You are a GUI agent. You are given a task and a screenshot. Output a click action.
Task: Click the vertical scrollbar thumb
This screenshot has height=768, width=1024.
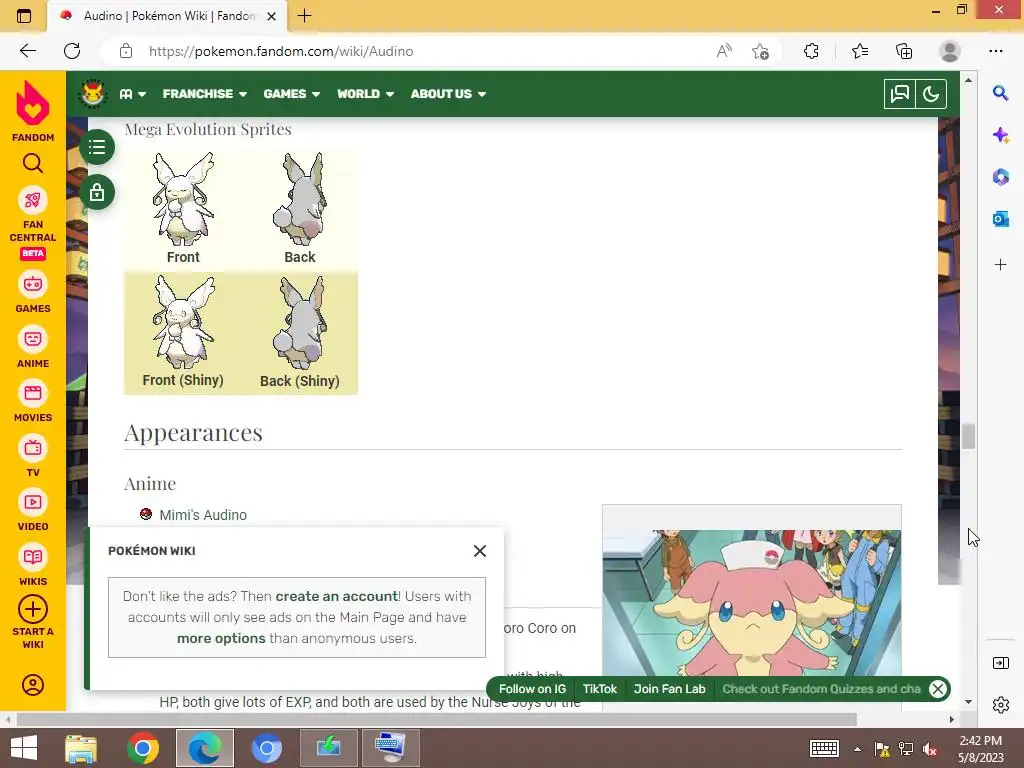pyautogui.click(x=968, y=436)
